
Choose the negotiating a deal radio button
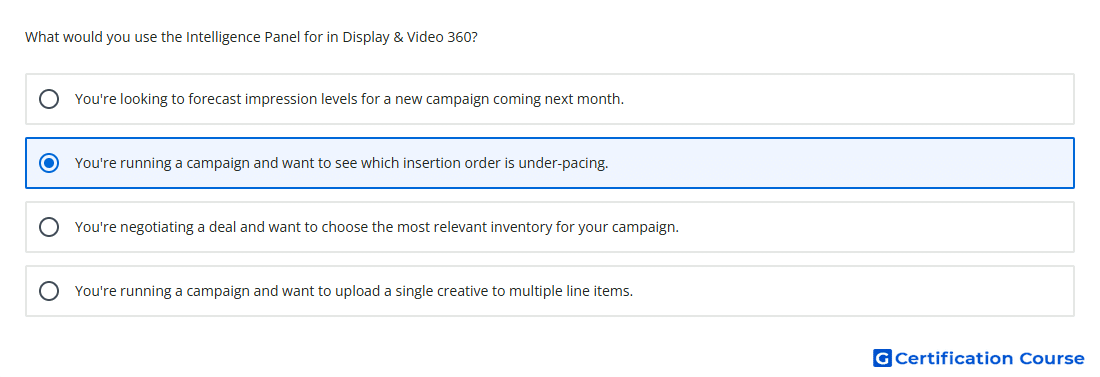[x=49, y=227]
